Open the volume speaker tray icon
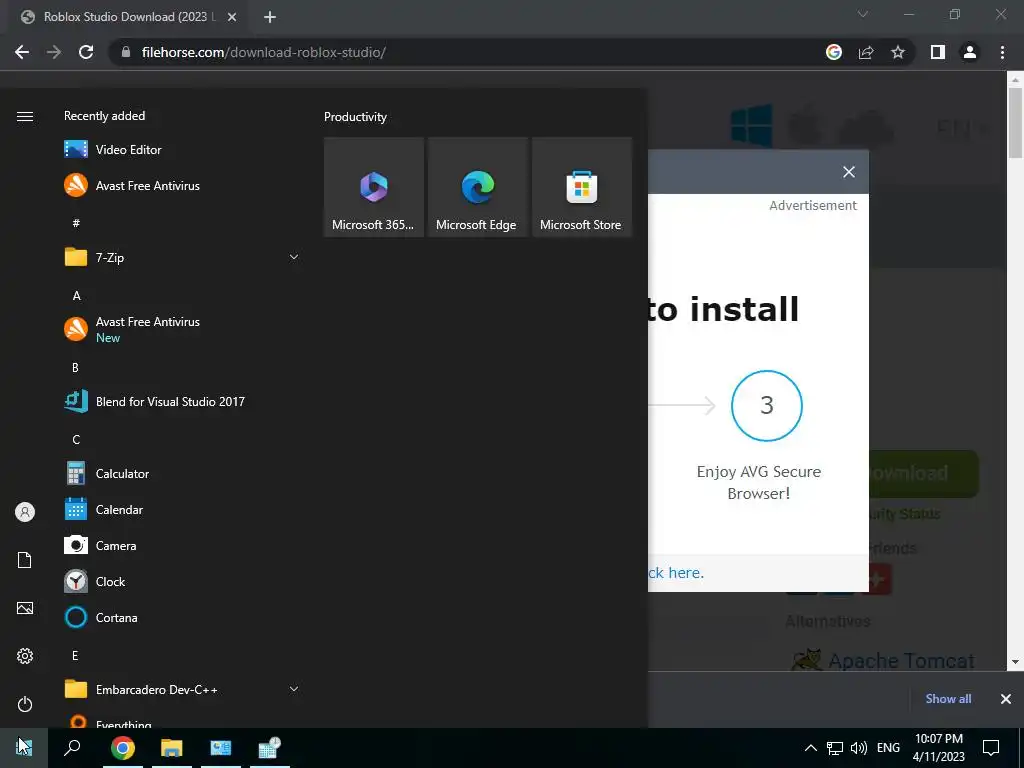 tap(859, 748)
